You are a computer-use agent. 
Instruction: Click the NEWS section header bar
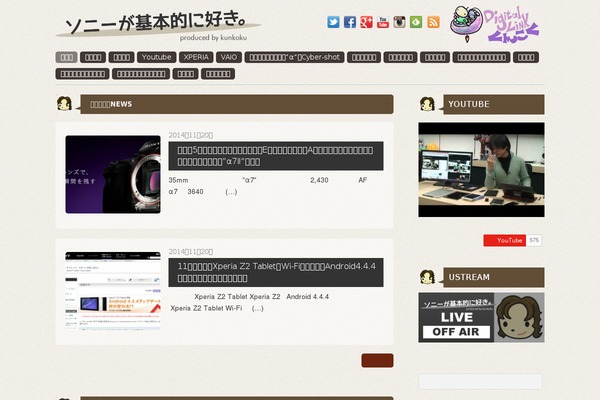pyautogui.click(x=237, y=104)
